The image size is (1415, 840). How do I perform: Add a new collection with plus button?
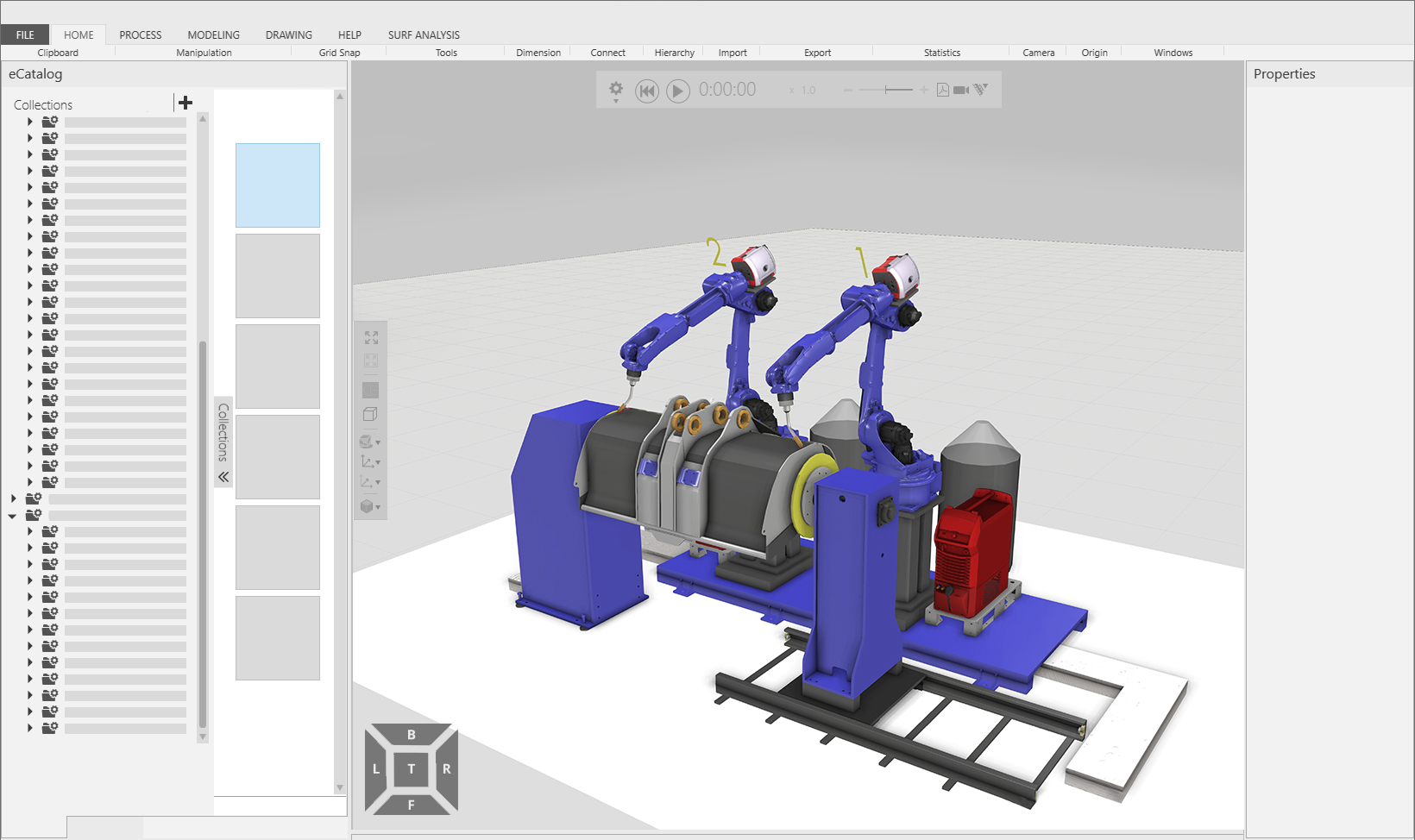point(186,103)
